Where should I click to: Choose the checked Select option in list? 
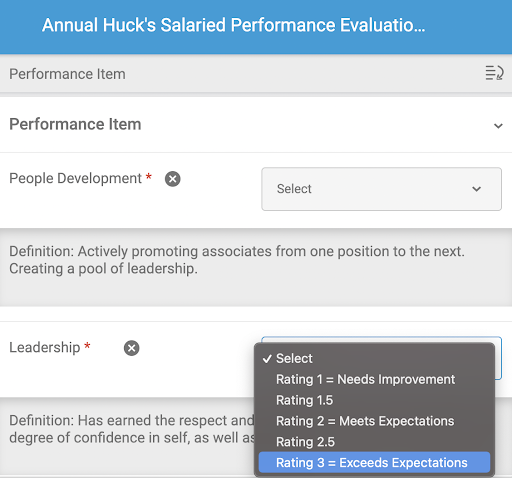click(374, 359)
